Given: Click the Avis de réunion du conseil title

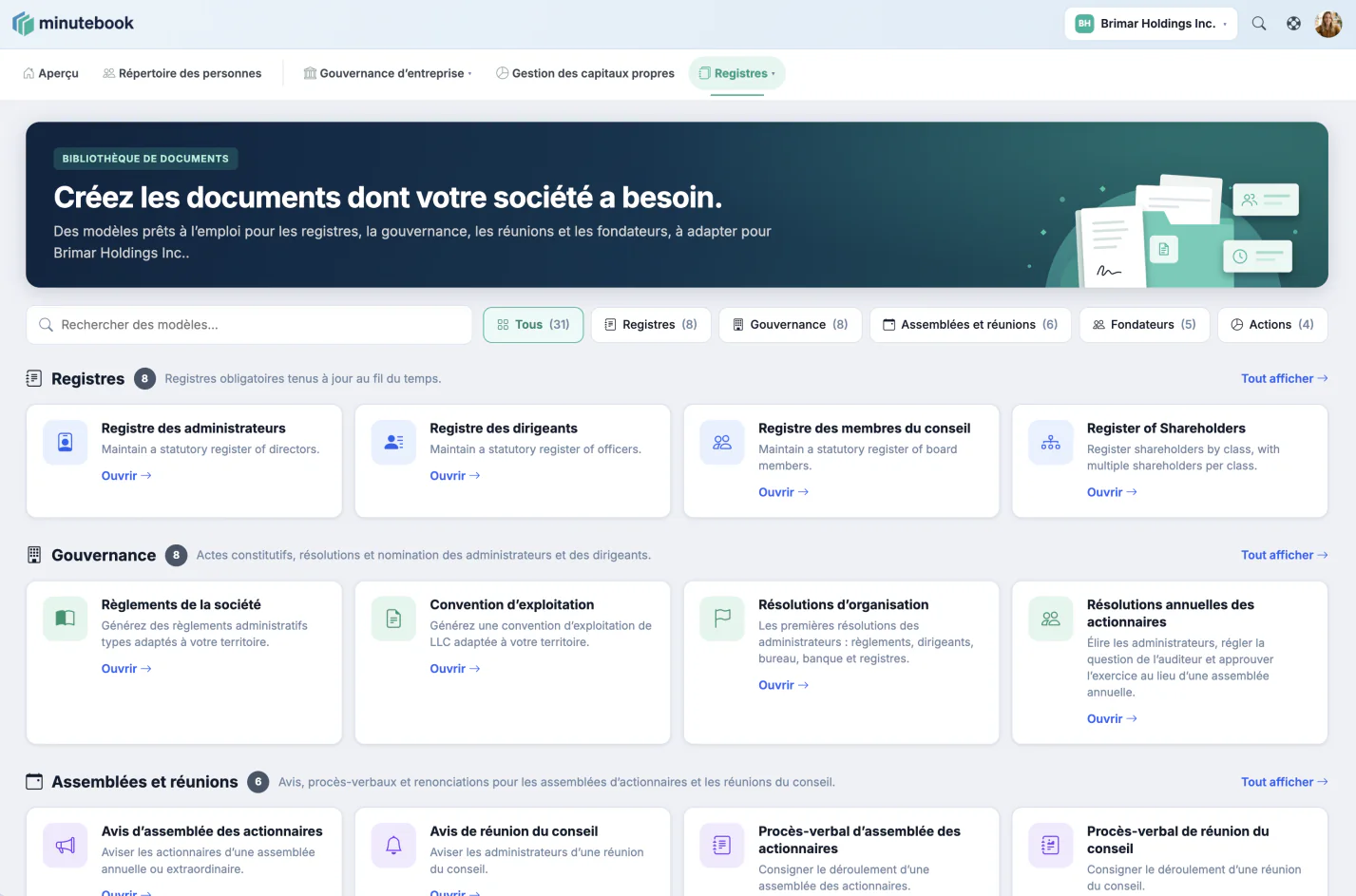Looking at the screenshot, I should (514, 831).
